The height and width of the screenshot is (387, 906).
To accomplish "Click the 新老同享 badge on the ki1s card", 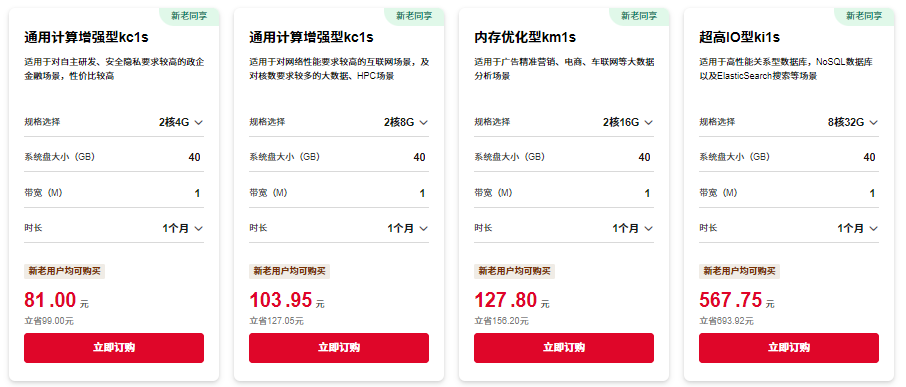I will [x=864, y=16].
